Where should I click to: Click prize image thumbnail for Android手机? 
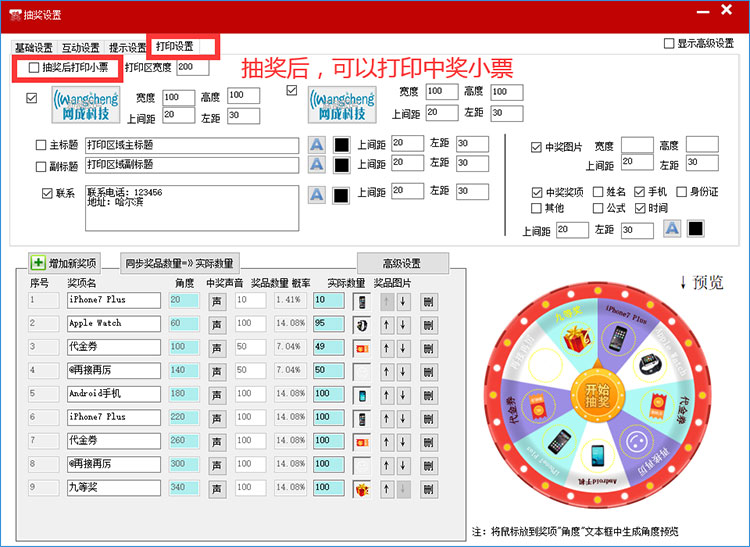pyautogui.click(x=362, y=395)
